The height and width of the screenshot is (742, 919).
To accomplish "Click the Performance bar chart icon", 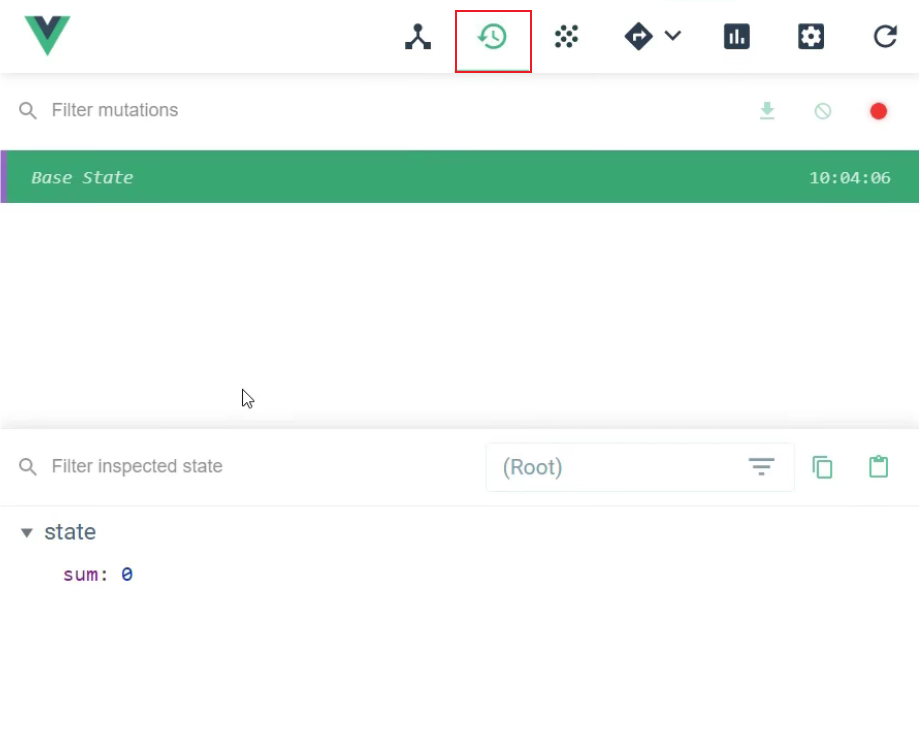I will [736, 36].
